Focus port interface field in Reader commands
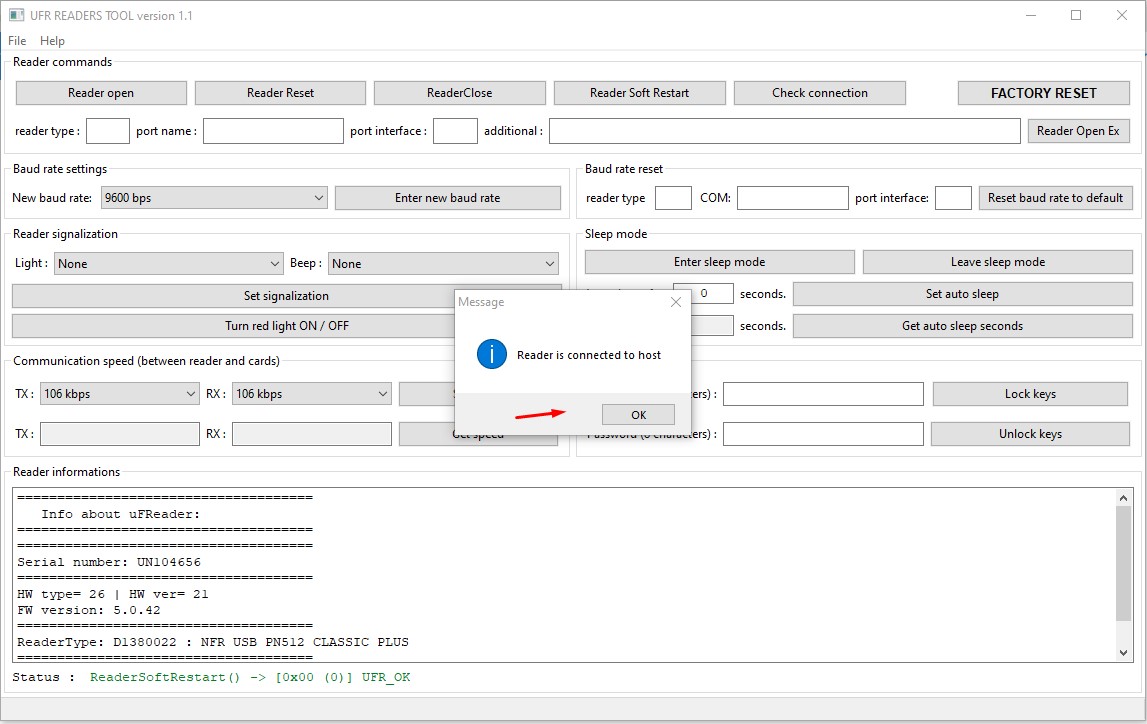This screenshot has height=724, width=1147. click(x=455, y=131)
